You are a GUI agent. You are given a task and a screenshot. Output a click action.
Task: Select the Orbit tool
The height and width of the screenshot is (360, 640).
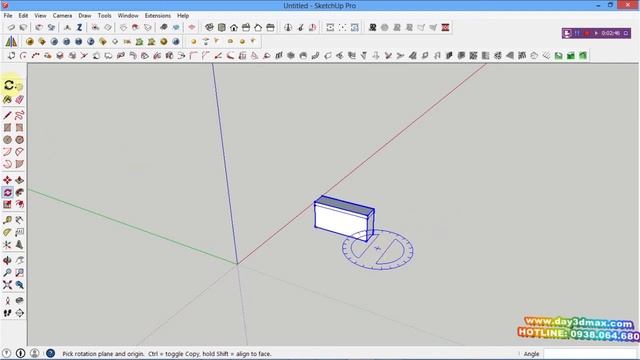pos(7,260)
